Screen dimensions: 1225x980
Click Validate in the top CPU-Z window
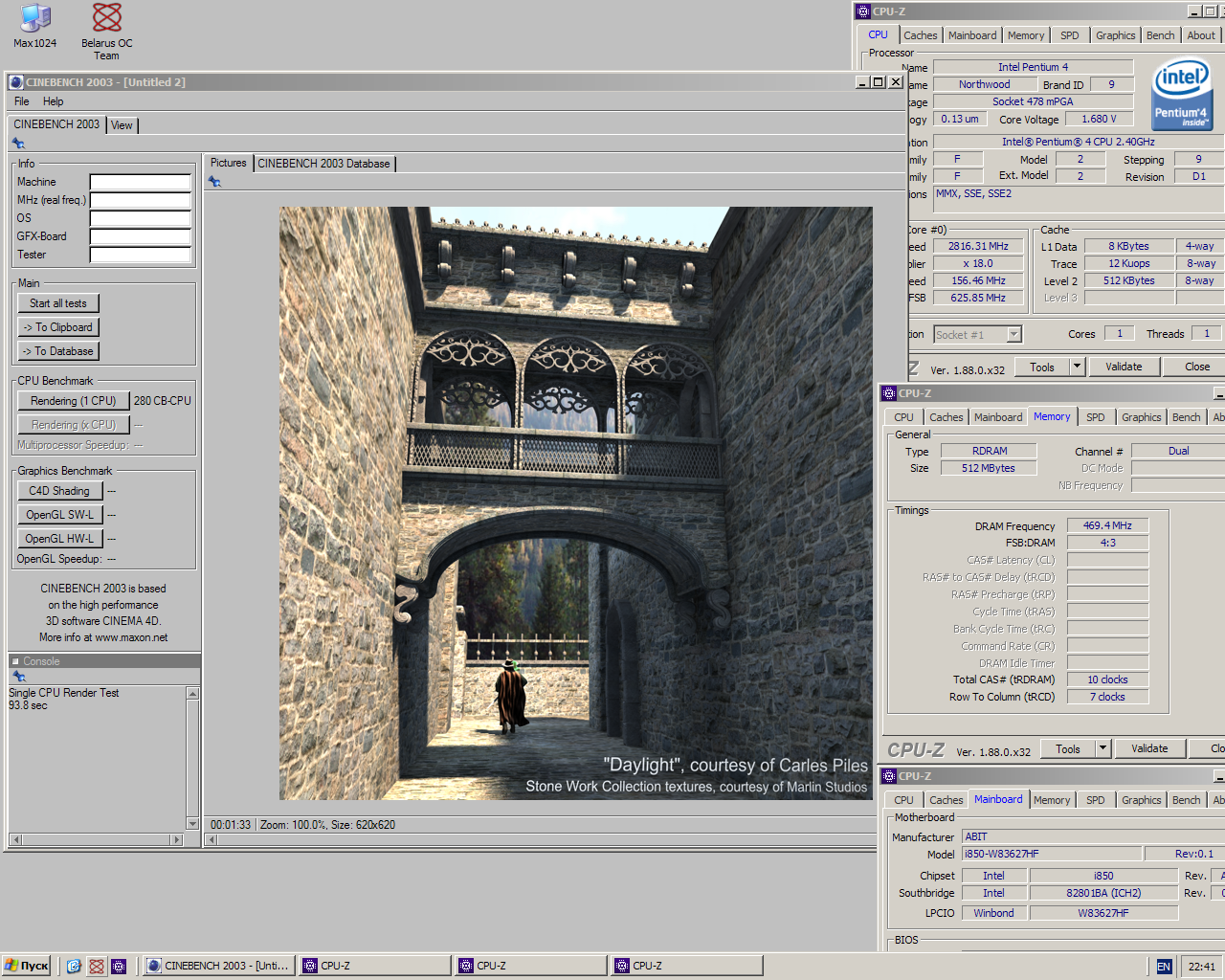(x=1124, y=367)
